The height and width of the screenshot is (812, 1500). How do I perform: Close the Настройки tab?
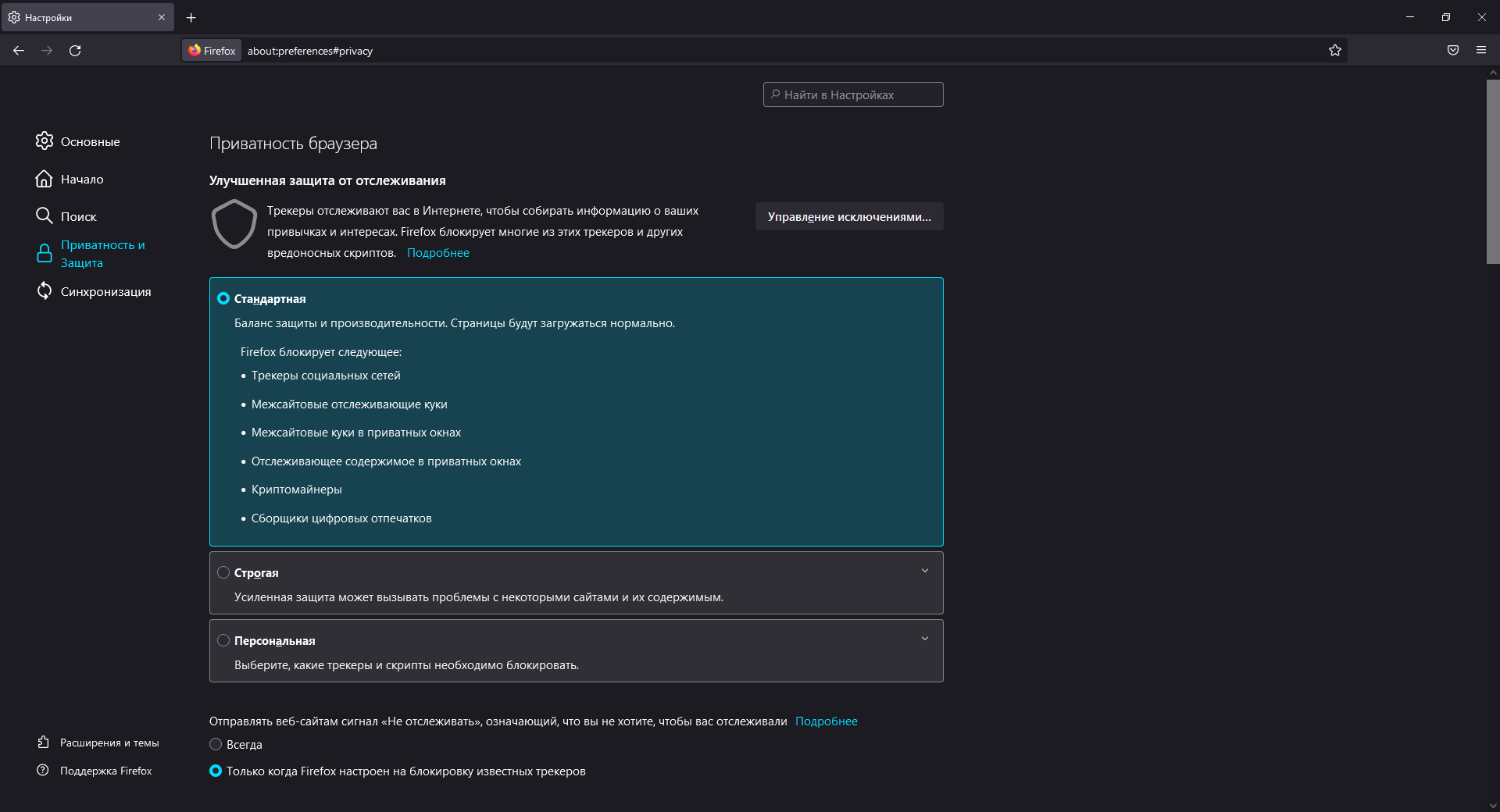[162, 17]
